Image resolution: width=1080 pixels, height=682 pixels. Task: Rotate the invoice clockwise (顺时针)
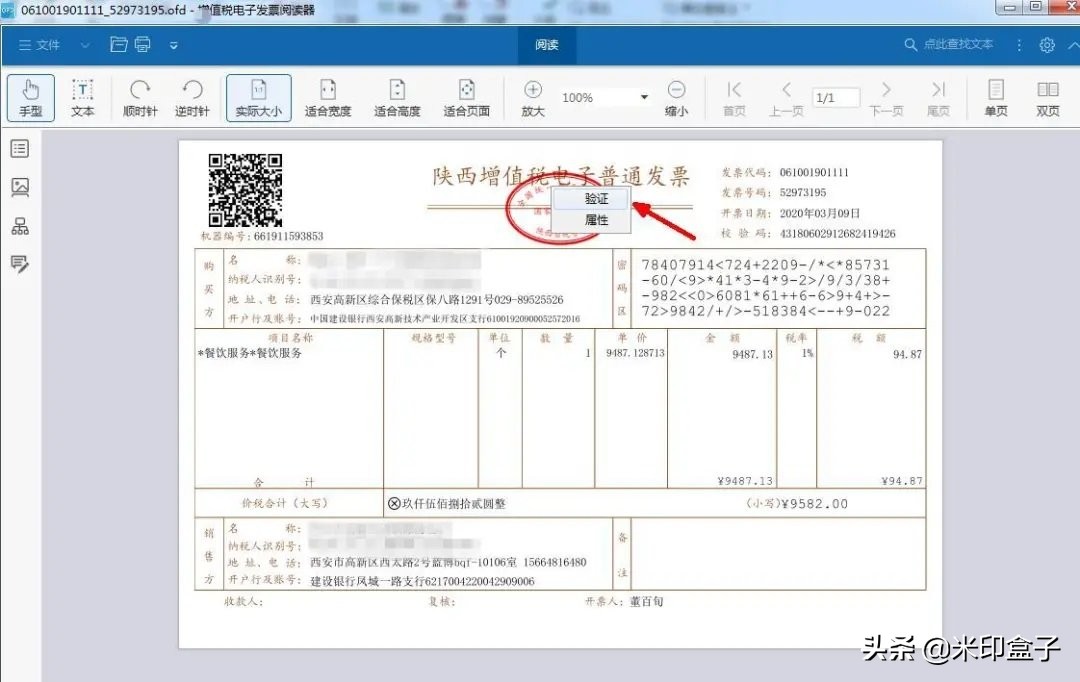pos(138,97)
